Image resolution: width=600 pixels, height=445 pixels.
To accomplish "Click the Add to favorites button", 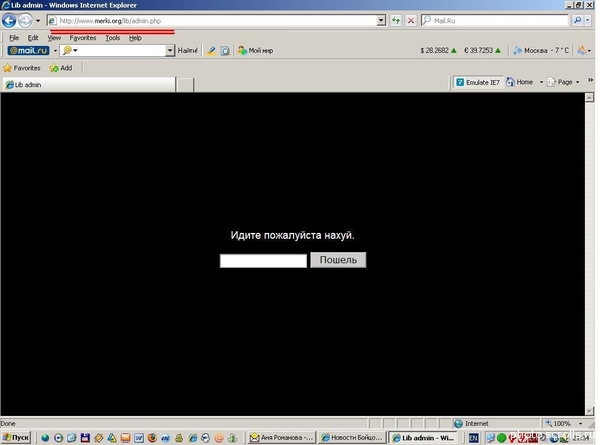I will click(x=61, y=68).
